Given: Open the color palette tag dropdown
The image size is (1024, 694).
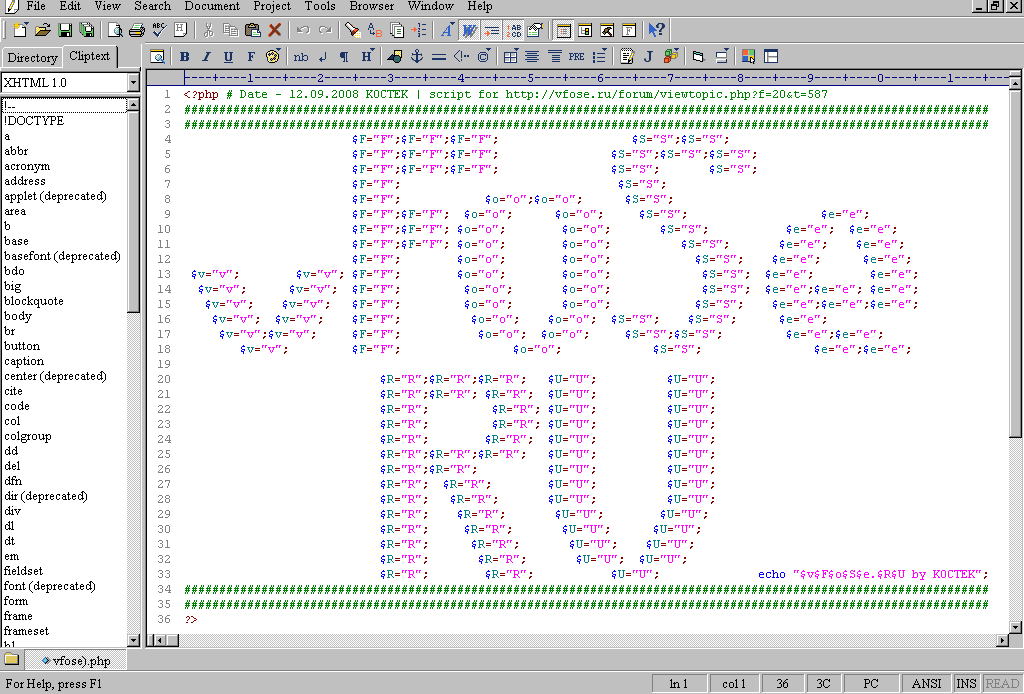Looking at the screenshot, I should [x=670, y=57].
